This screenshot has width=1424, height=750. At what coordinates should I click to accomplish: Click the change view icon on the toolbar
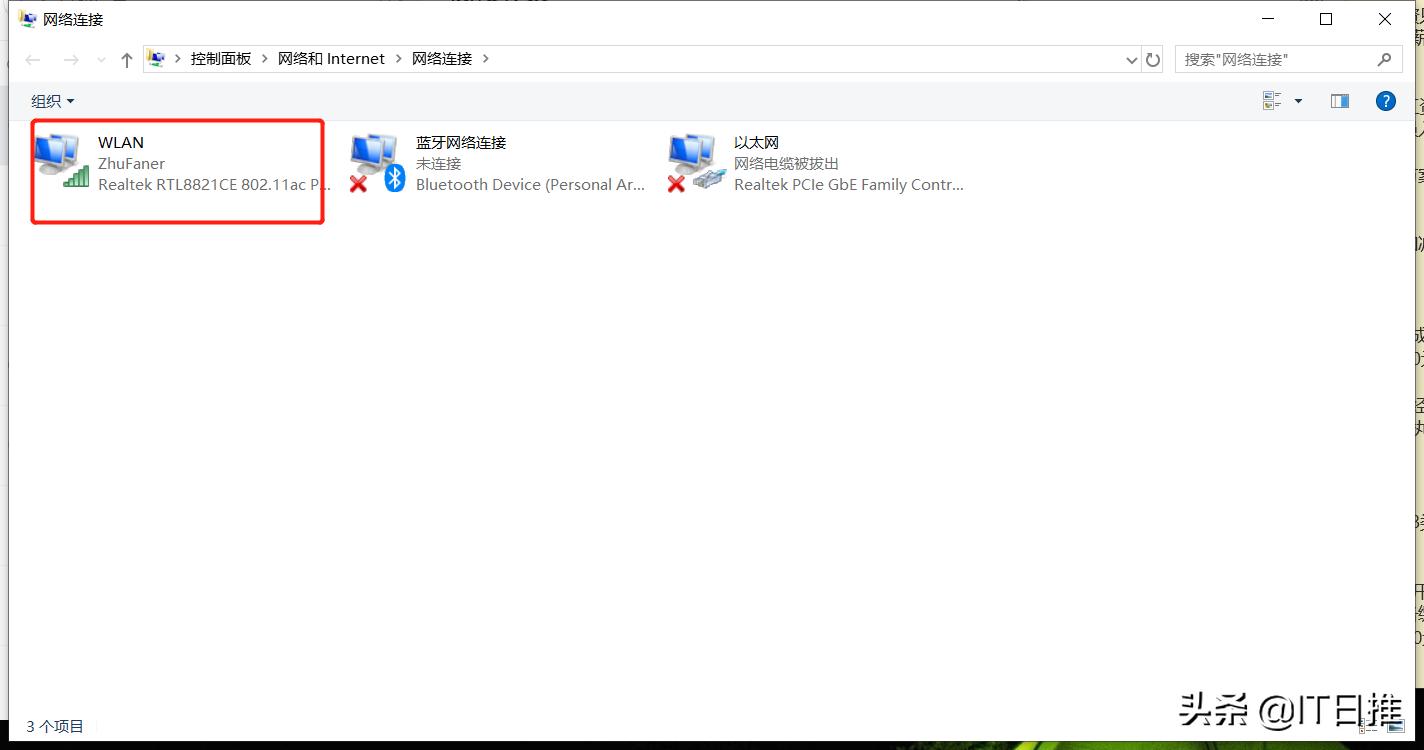coord(1271,100)
